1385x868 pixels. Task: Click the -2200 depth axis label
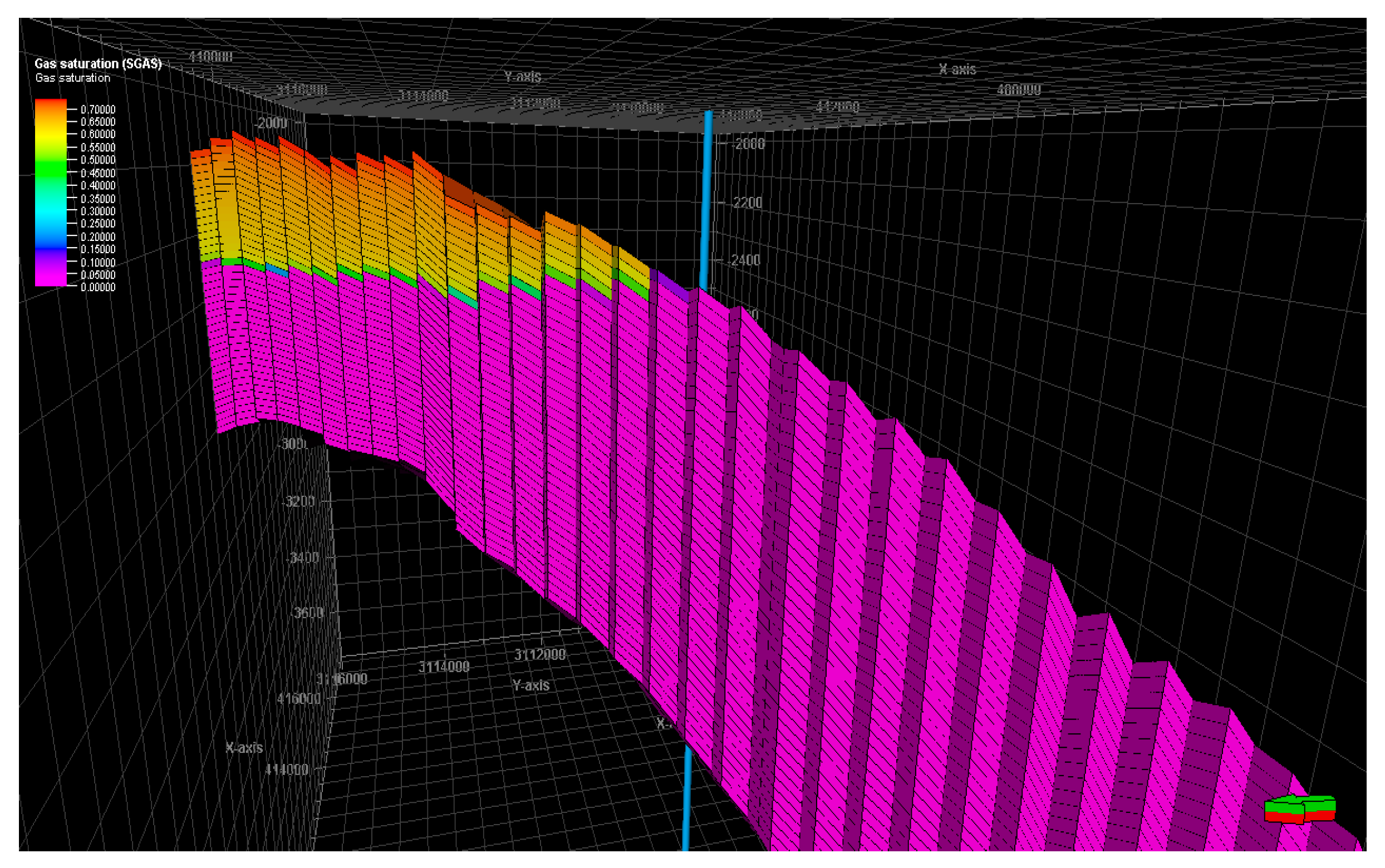746,203
